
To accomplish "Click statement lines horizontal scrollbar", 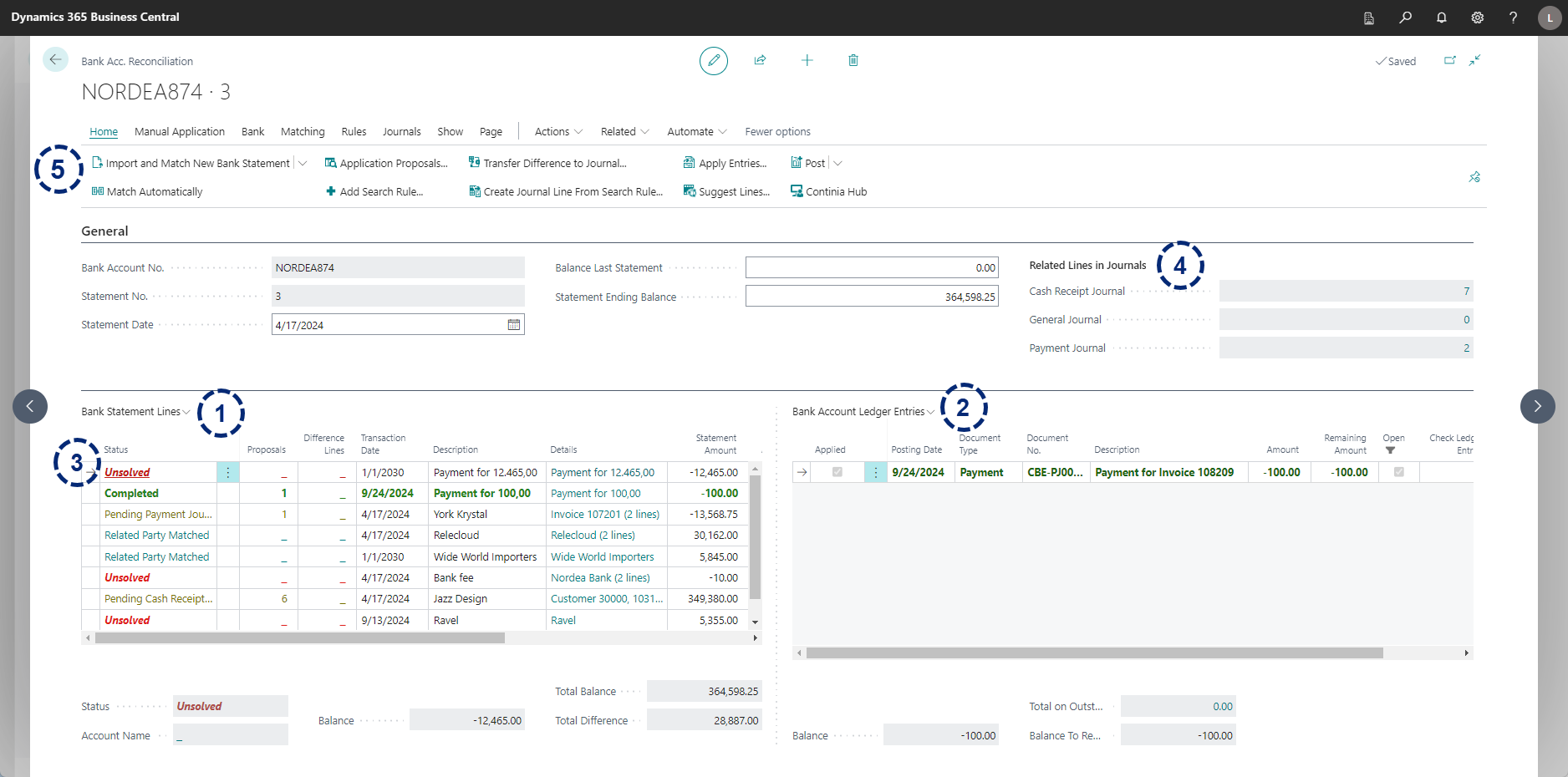I will (x=300, y=637).
